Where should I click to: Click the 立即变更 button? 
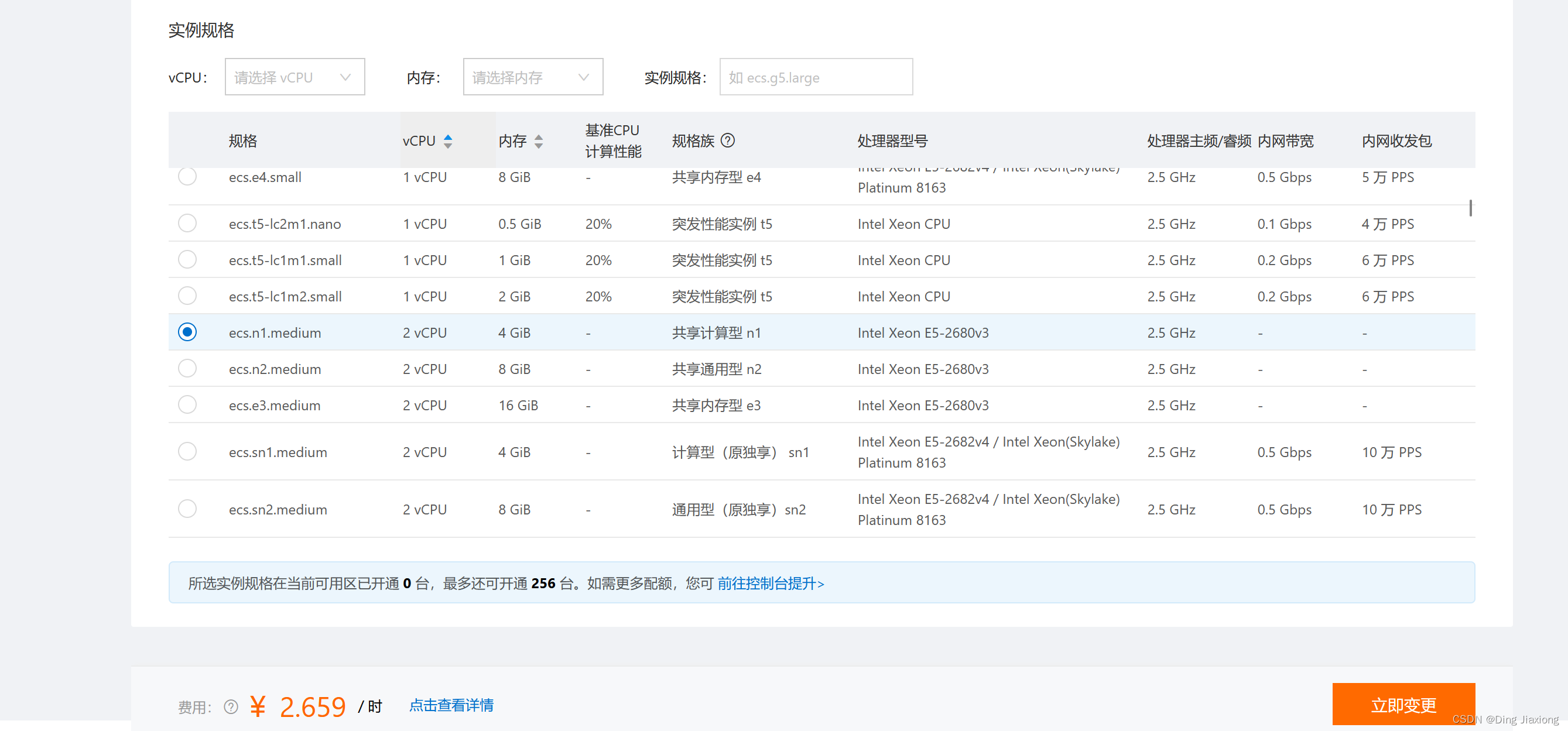pos(1403,704)
